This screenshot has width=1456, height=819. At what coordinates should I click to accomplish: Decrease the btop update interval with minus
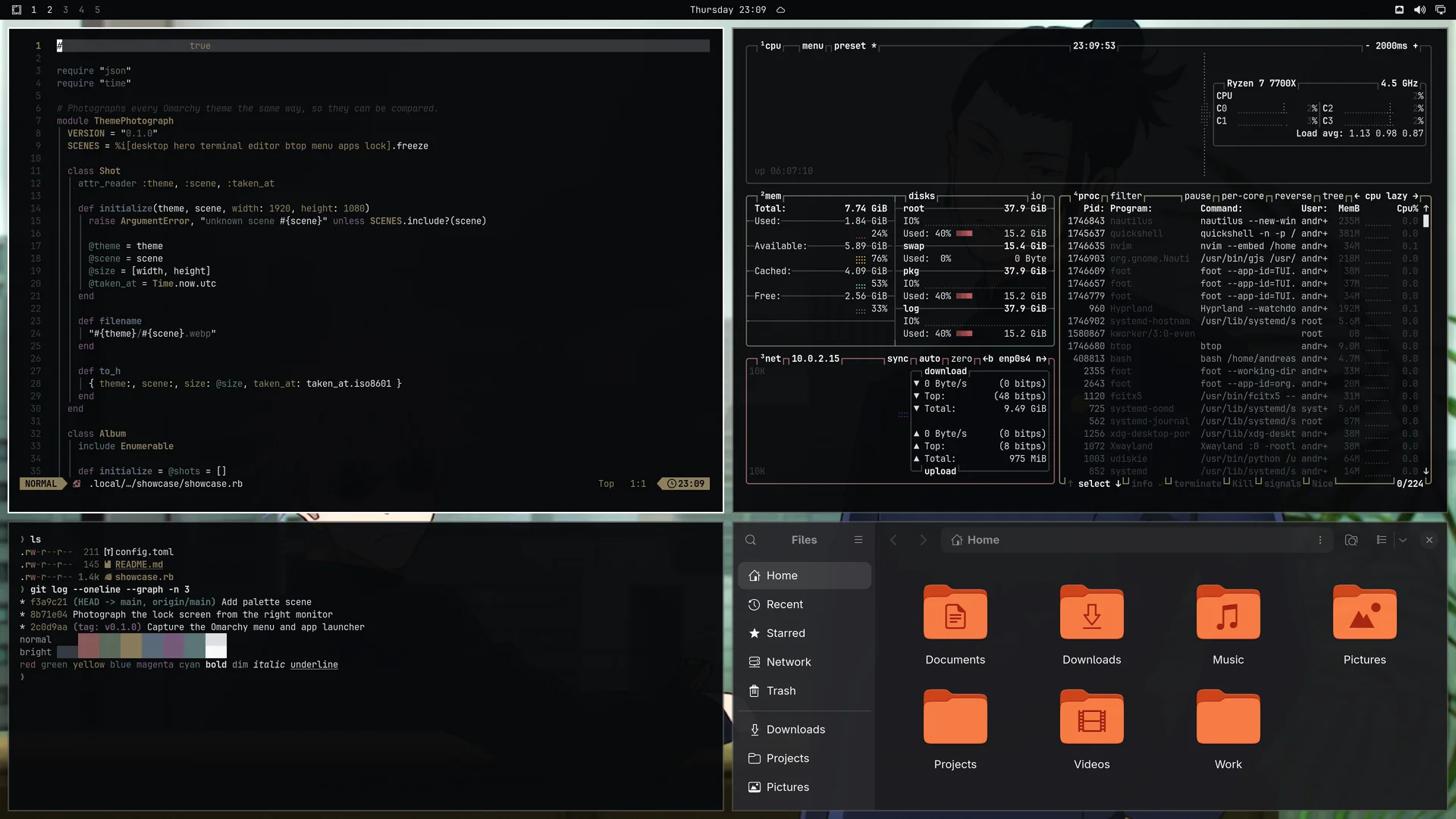pyautogui.click(x=1367, y=46)
